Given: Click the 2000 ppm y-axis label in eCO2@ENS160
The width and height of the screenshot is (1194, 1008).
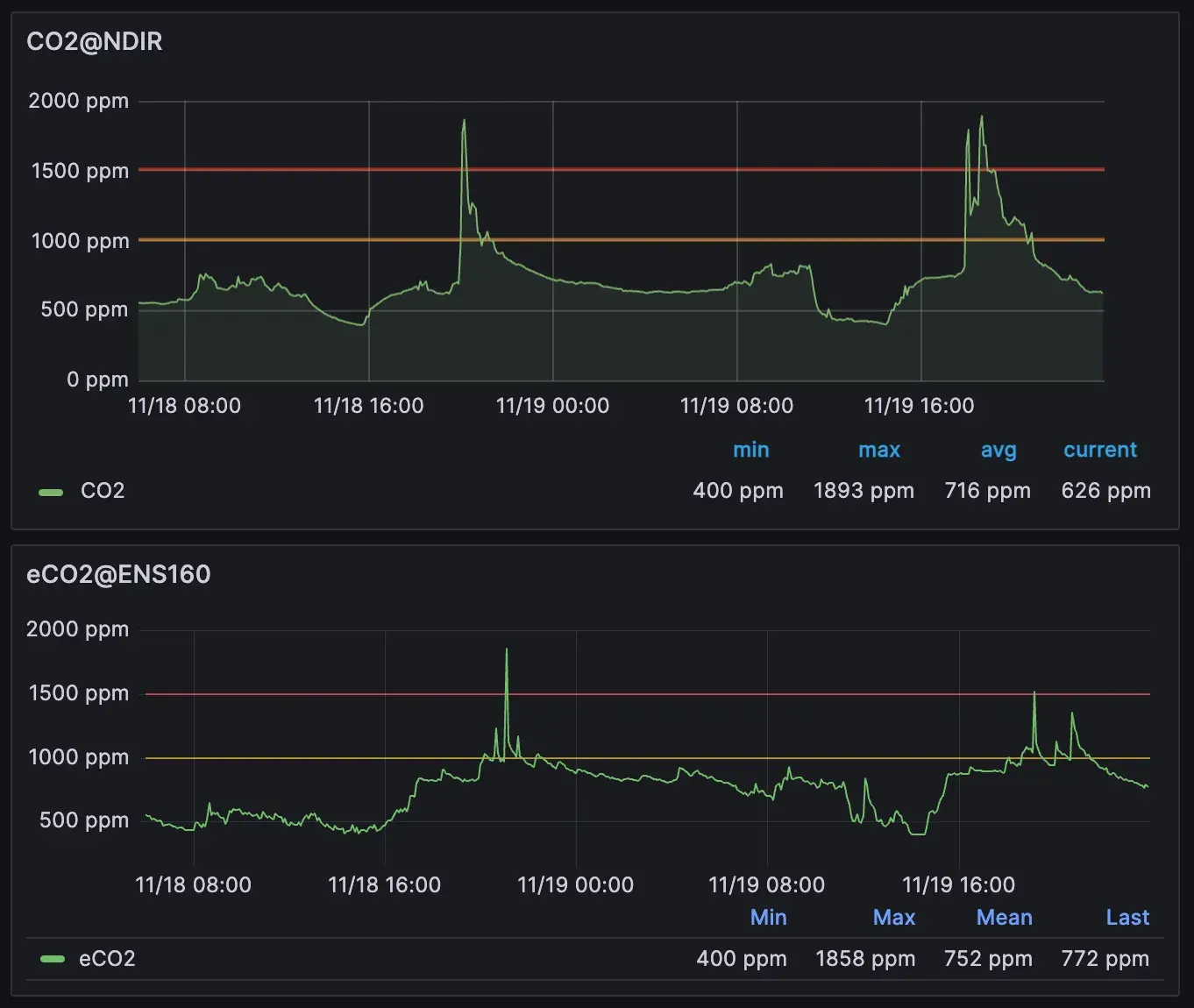Looking at the screenshot, I should pos(78,629).
